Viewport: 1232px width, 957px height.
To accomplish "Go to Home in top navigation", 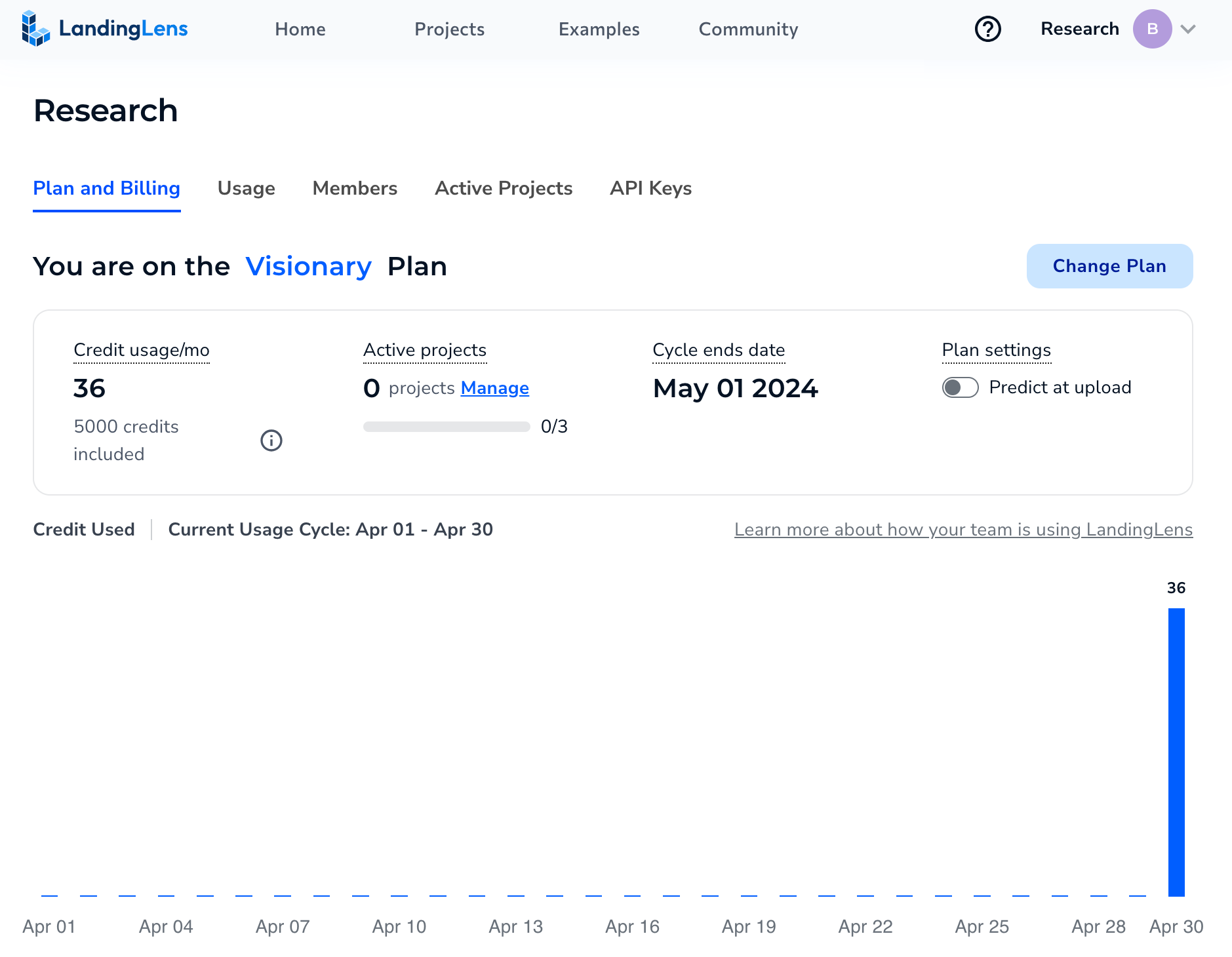I will [300, 29].
